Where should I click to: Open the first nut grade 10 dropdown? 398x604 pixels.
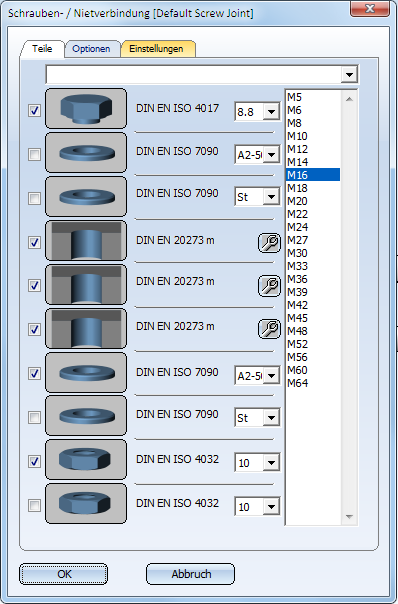coord(271,463)
